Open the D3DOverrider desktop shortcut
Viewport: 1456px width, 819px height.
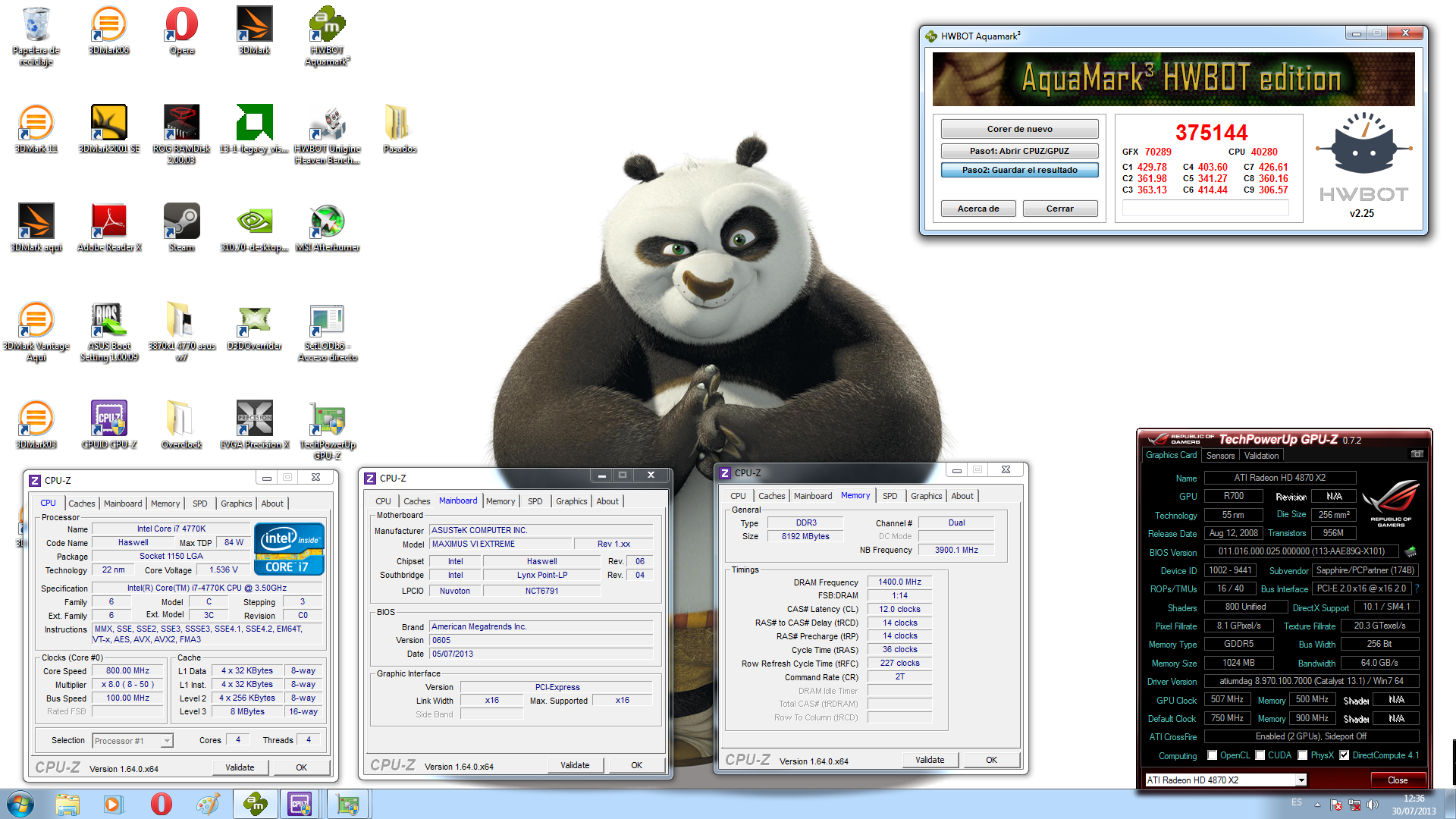pos(254,327)
